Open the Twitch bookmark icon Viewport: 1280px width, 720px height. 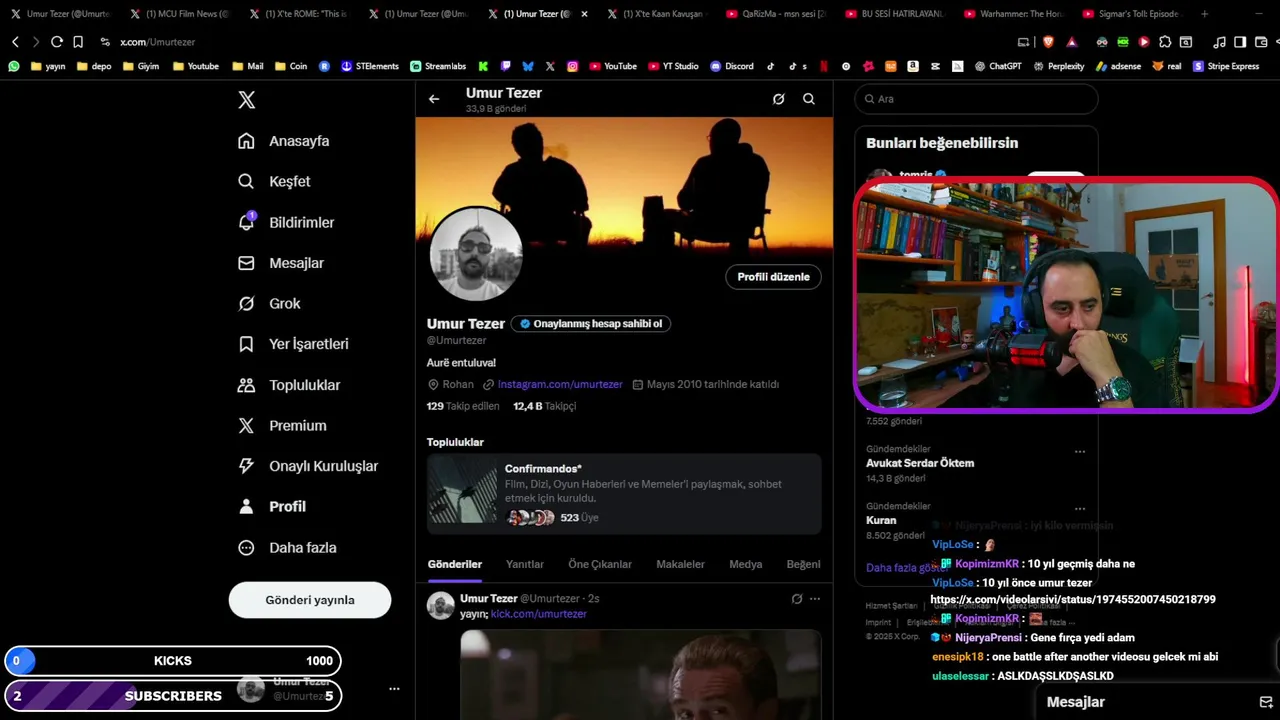click(506, 66)
